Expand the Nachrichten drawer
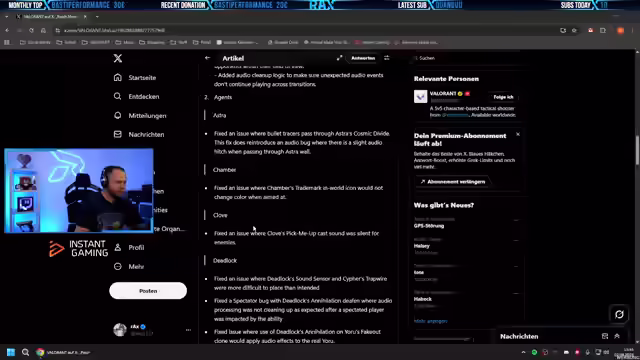The image size is (640, 360). [617, 336]
